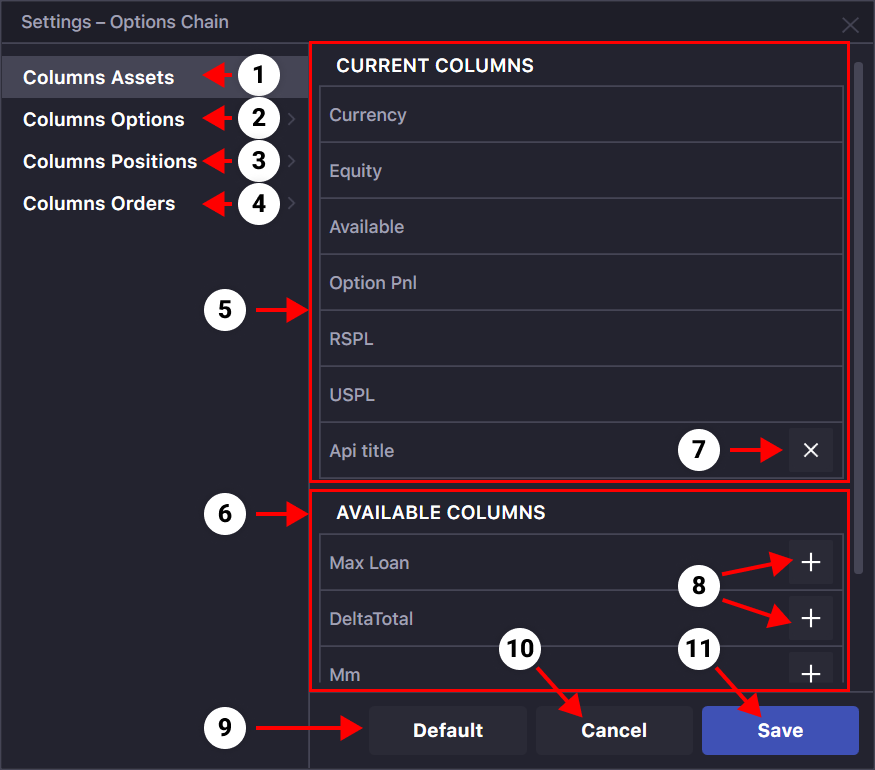Select the RSPL current column row
875x770 pixels.
(x=581, y=338)
